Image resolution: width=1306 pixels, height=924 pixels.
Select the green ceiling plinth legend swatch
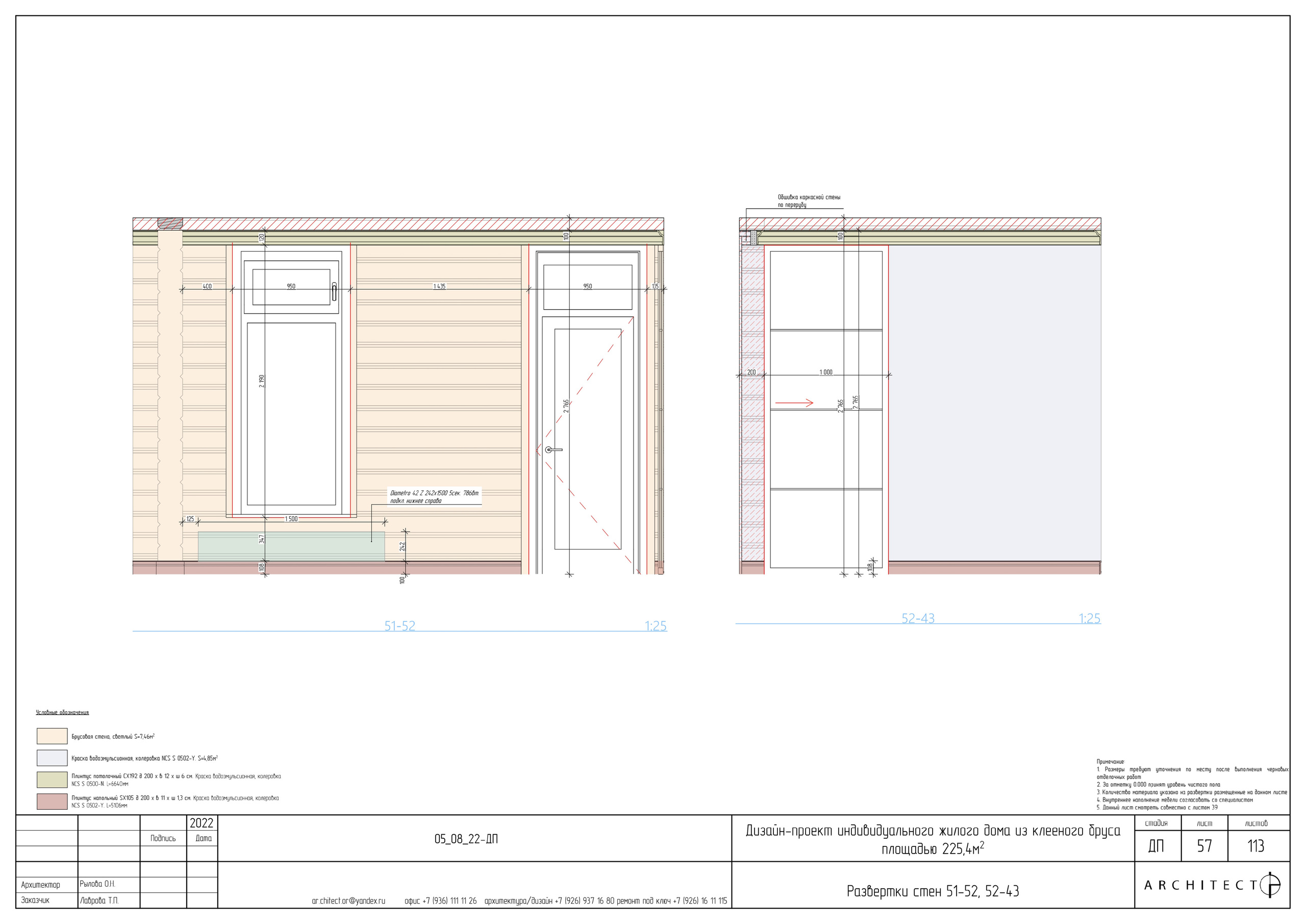(52, 780)
